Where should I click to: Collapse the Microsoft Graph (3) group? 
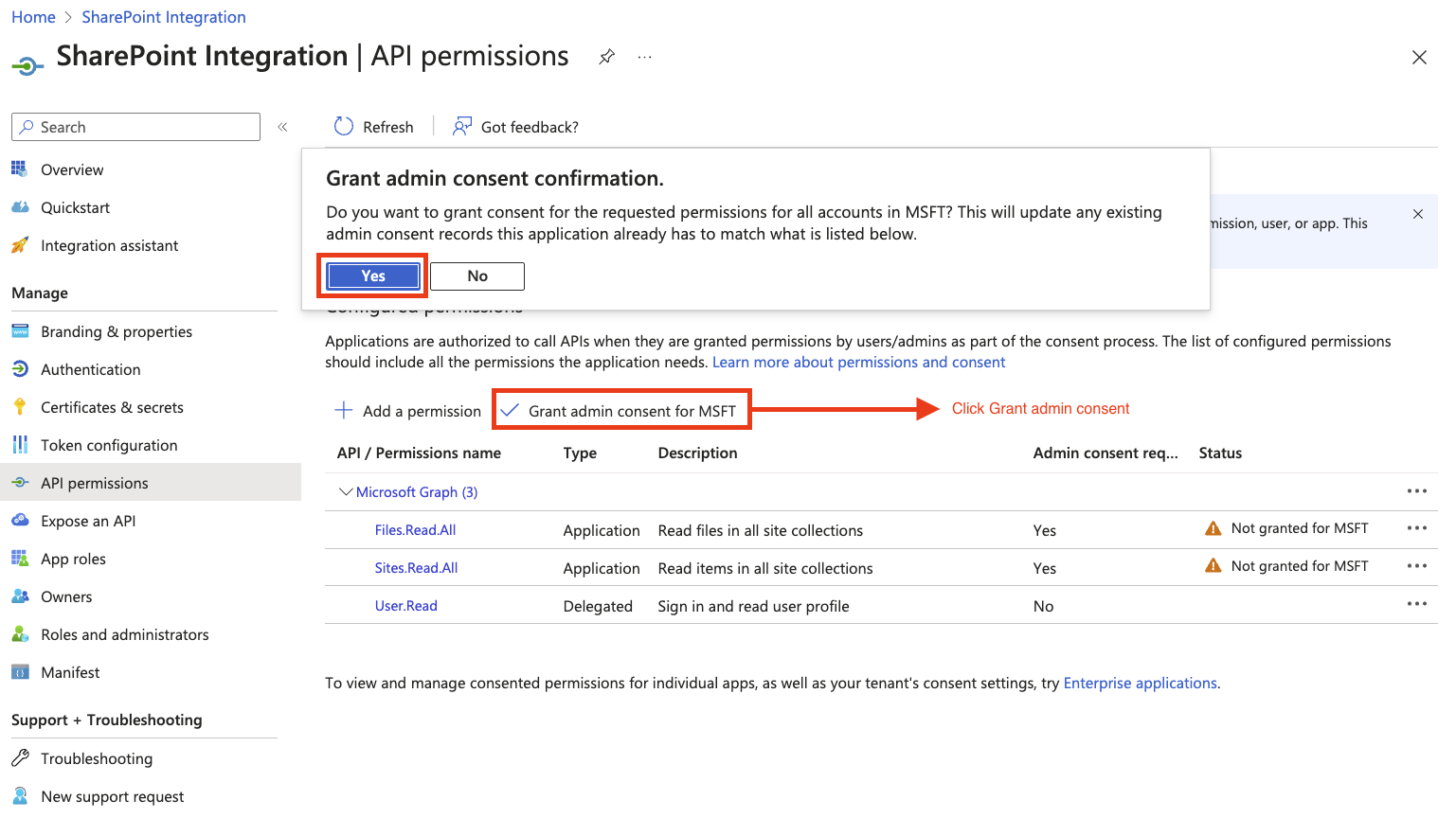[346, 491]
